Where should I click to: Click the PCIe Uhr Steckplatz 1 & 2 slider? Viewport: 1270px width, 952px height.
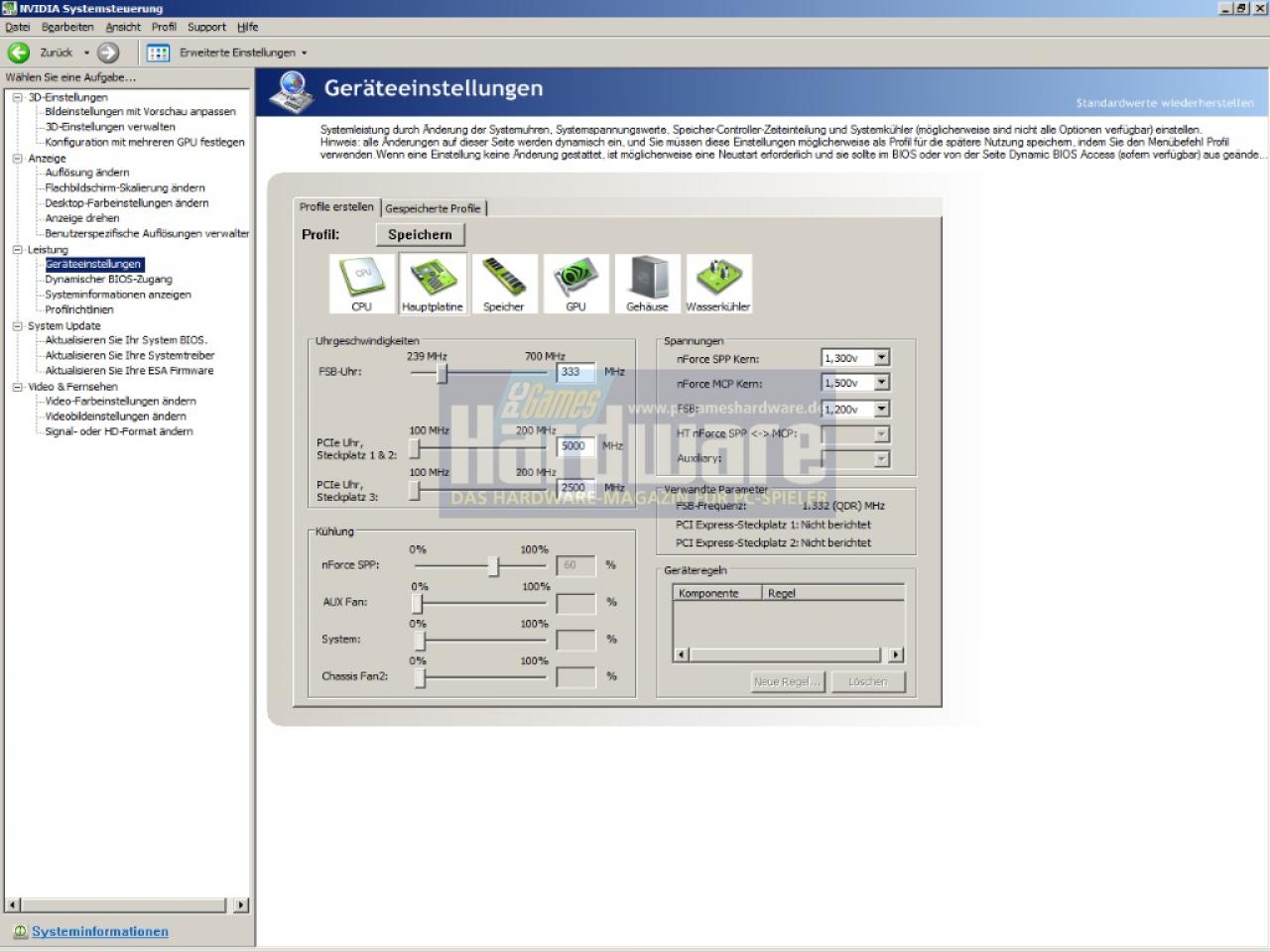415,449
